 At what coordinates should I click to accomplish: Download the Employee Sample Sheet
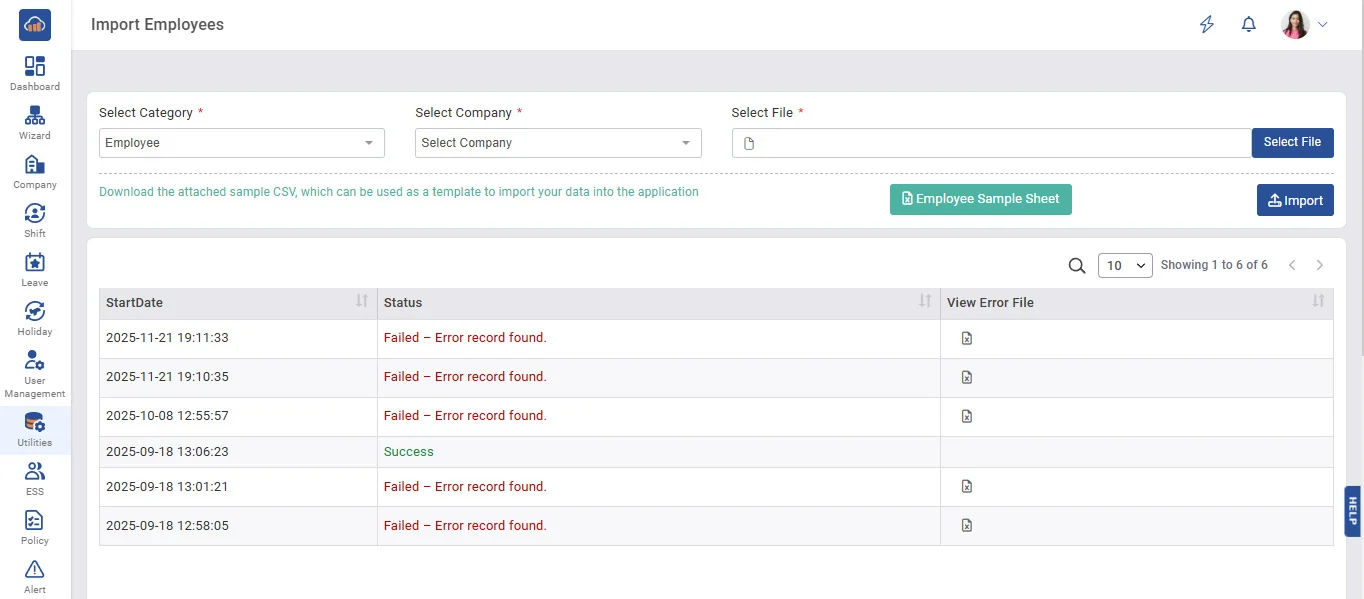[980, 199]
